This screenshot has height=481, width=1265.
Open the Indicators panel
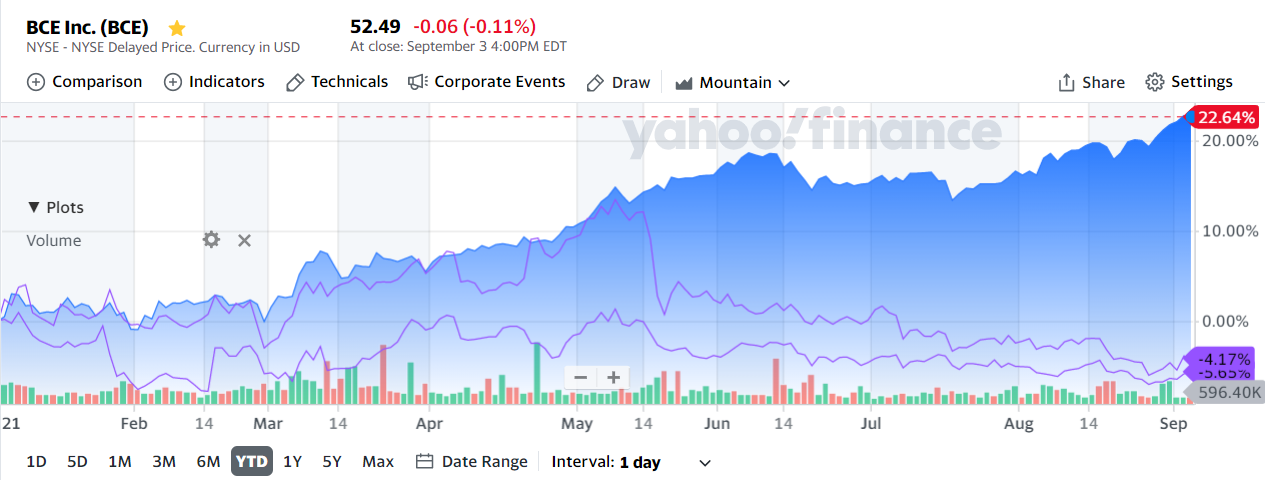click(214, 82)
